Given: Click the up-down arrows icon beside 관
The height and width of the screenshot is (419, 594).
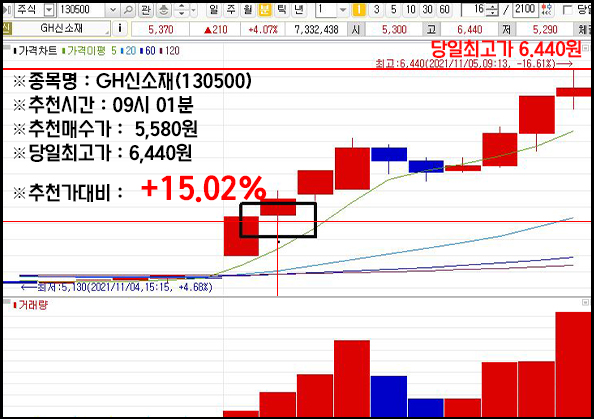Looking at the screenshot, I should pos(181,9).
